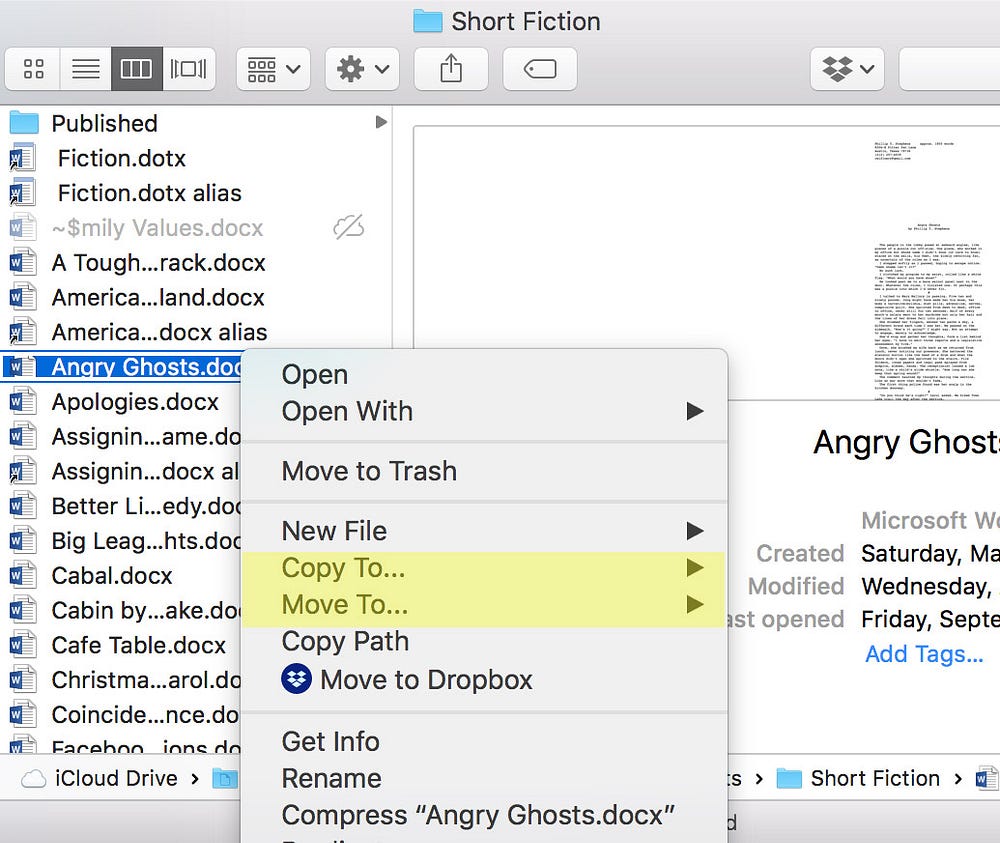
Task: Switch to list view in toolbar
Action: pyautogui.click(x=85, y=68)
